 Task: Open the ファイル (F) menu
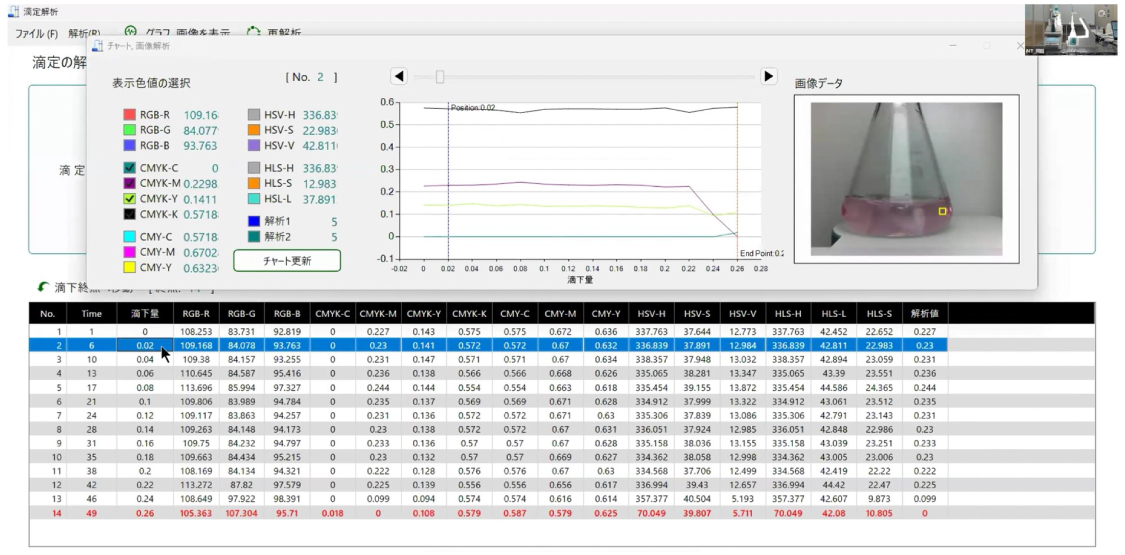click(36, 33)
